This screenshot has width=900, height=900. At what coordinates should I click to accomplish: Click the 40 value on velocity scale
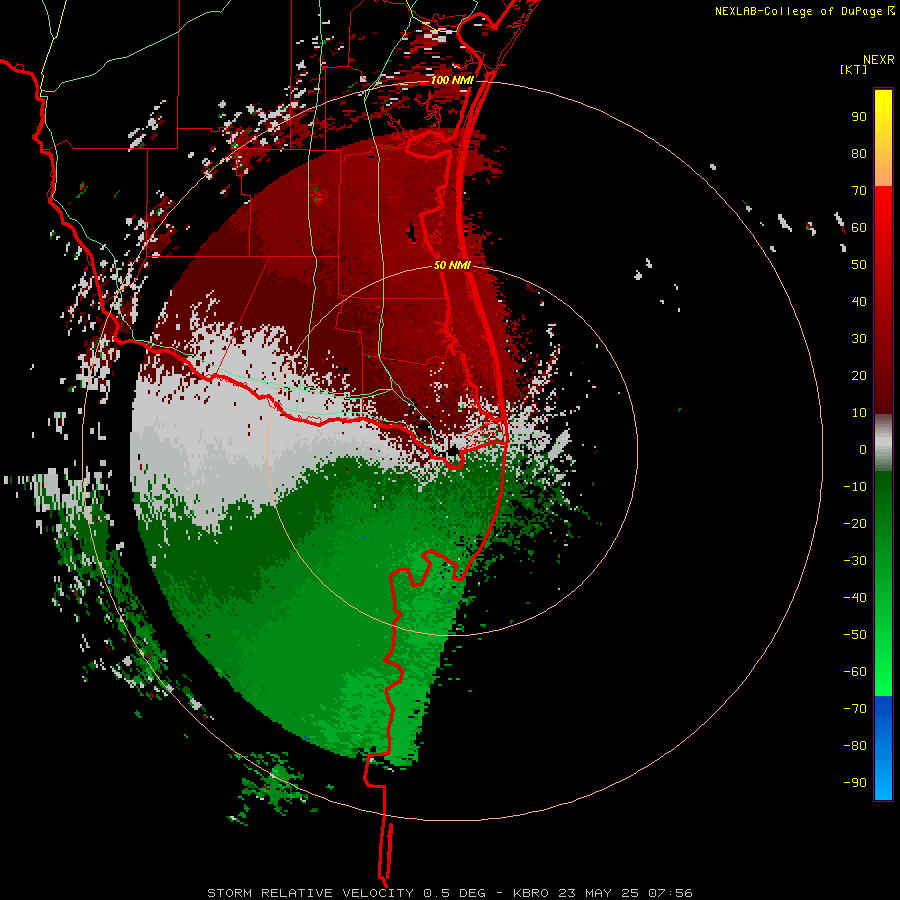859,301
